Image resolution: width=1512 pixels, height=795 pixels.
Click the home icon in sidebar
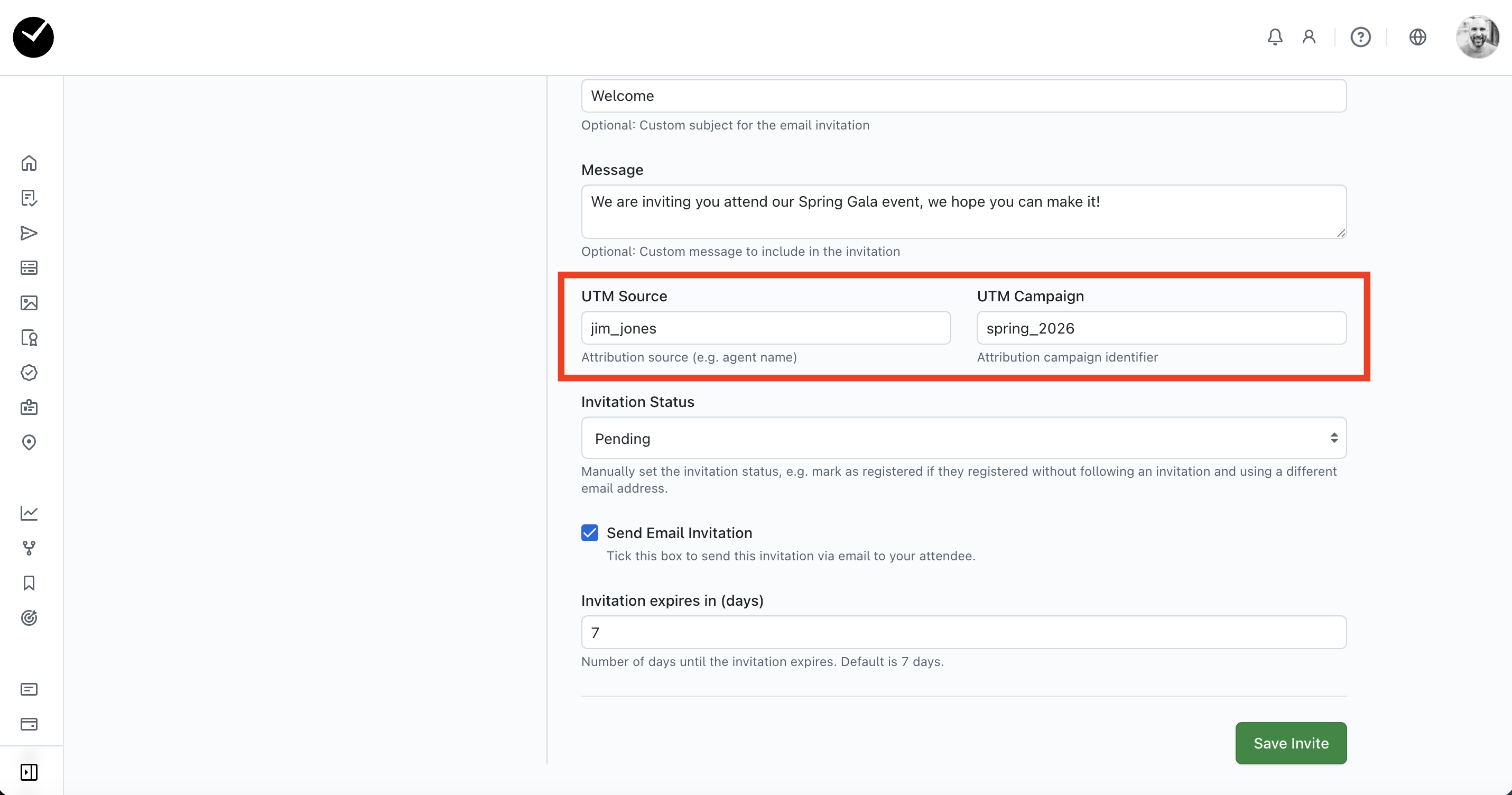29,163
